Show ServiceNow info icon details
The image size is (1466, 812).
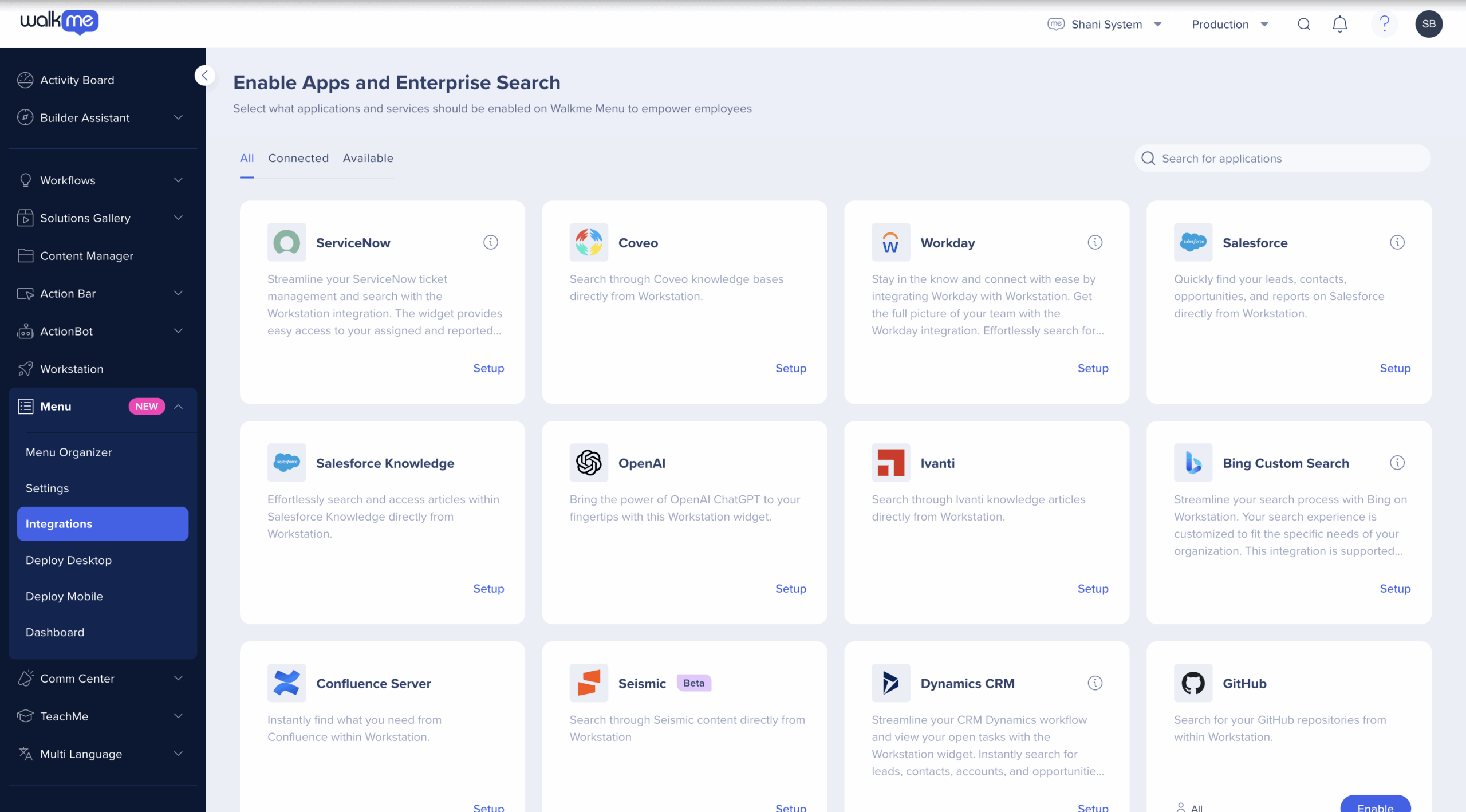click(x=491, y=242)
